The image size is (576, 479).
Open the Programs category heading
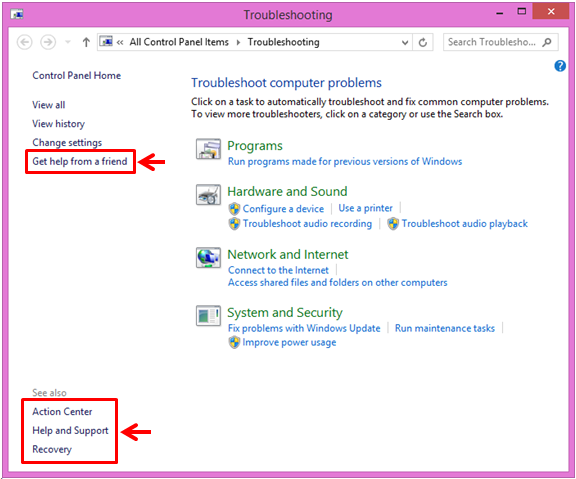tap(255, 146)
